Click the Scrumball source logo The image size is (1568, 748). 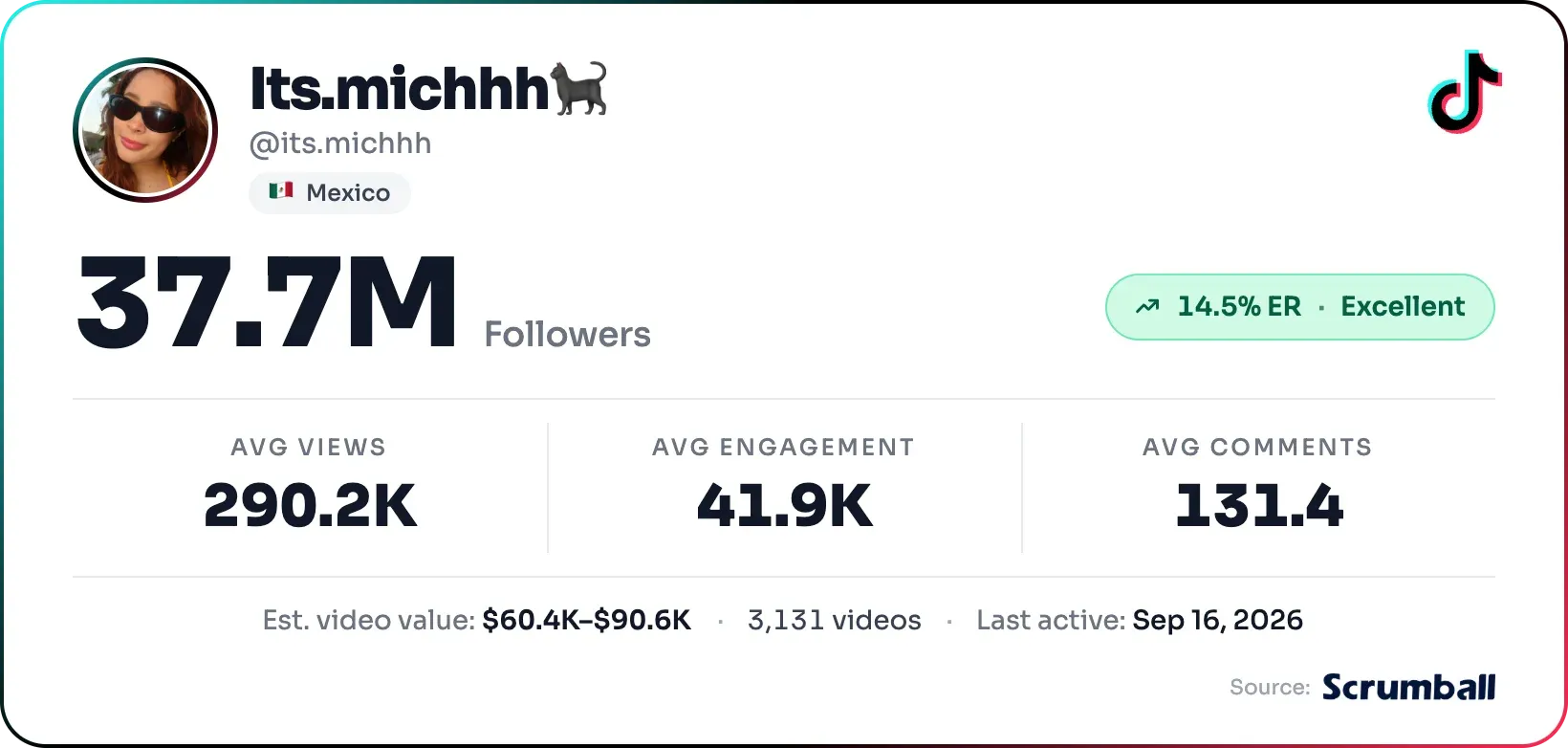[x=1409, y=687]
